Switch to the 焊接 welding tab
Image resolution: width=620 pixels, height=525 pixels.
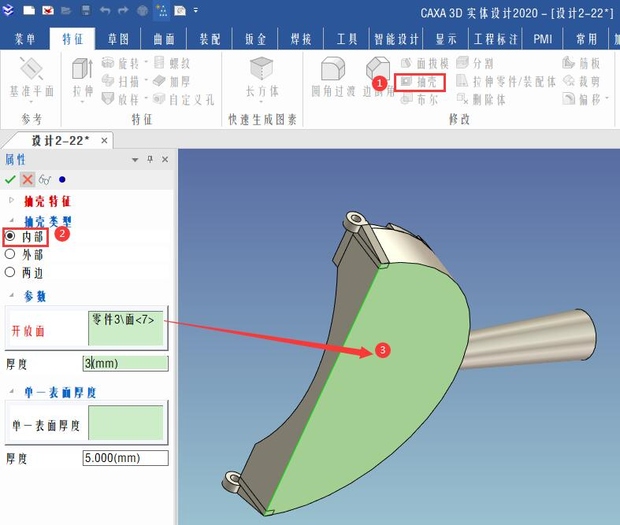click(301, 39)
